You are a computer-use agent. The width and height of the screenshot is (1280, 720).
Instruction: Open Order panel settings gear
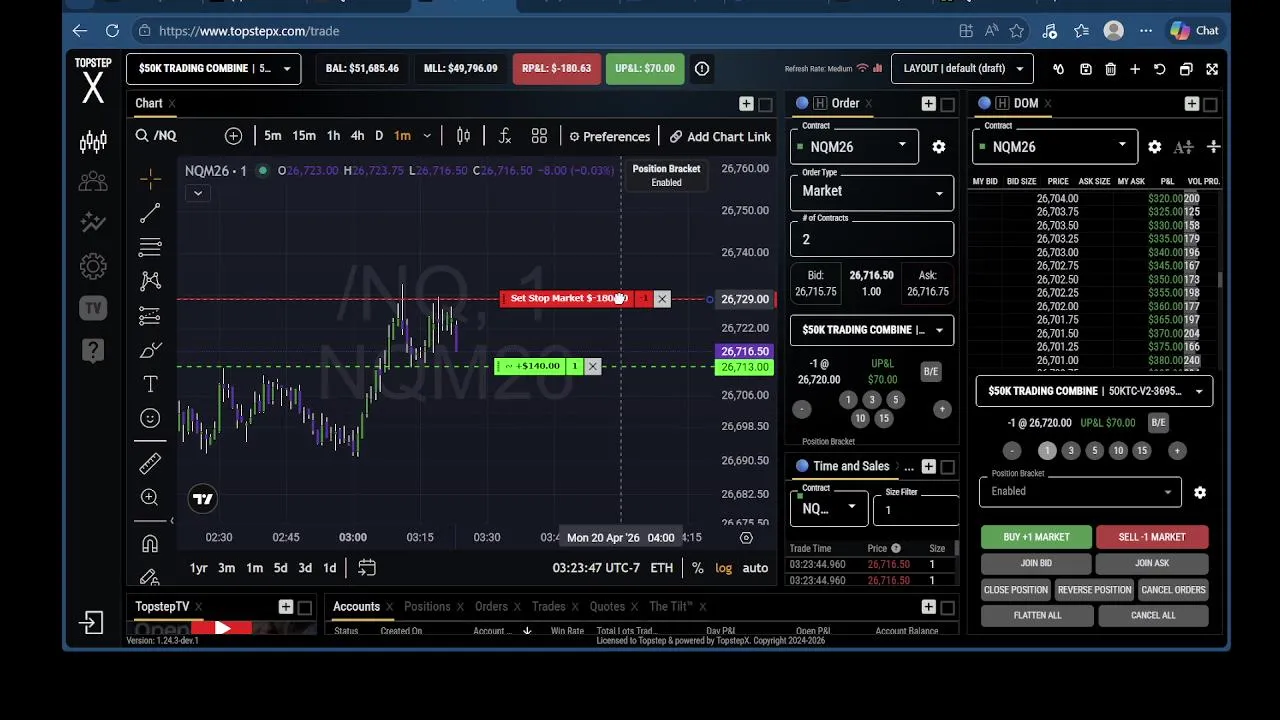point(939,147)
